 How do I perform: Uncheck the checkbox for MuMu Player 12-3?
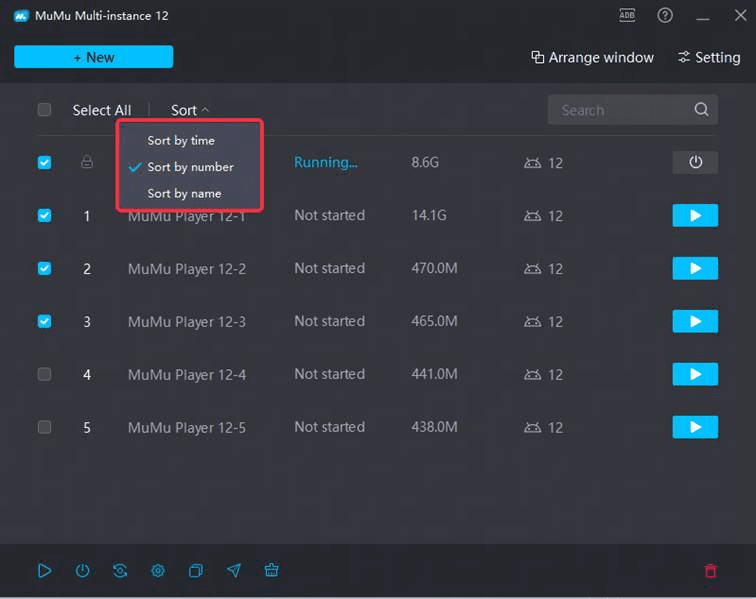[44, 321]
